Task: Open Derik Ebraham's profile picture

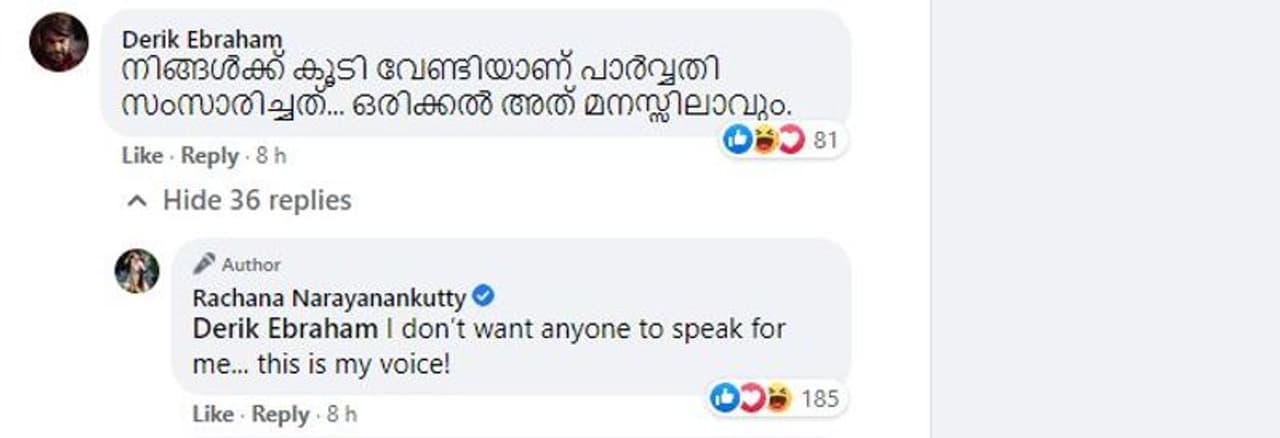Action: [x=58, y=42]
